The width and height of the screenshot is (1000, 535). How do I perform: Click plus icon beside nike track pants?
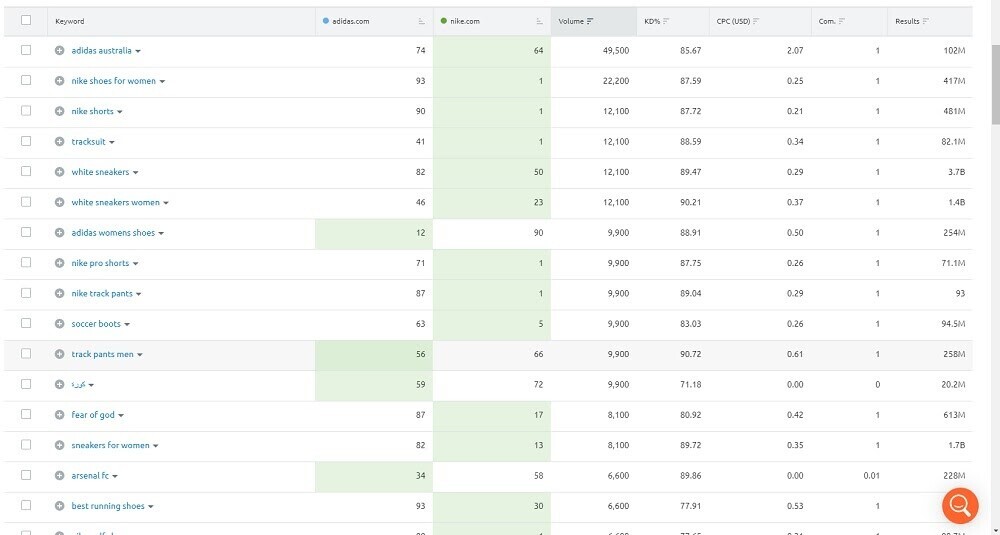click(x=59, y=293)
